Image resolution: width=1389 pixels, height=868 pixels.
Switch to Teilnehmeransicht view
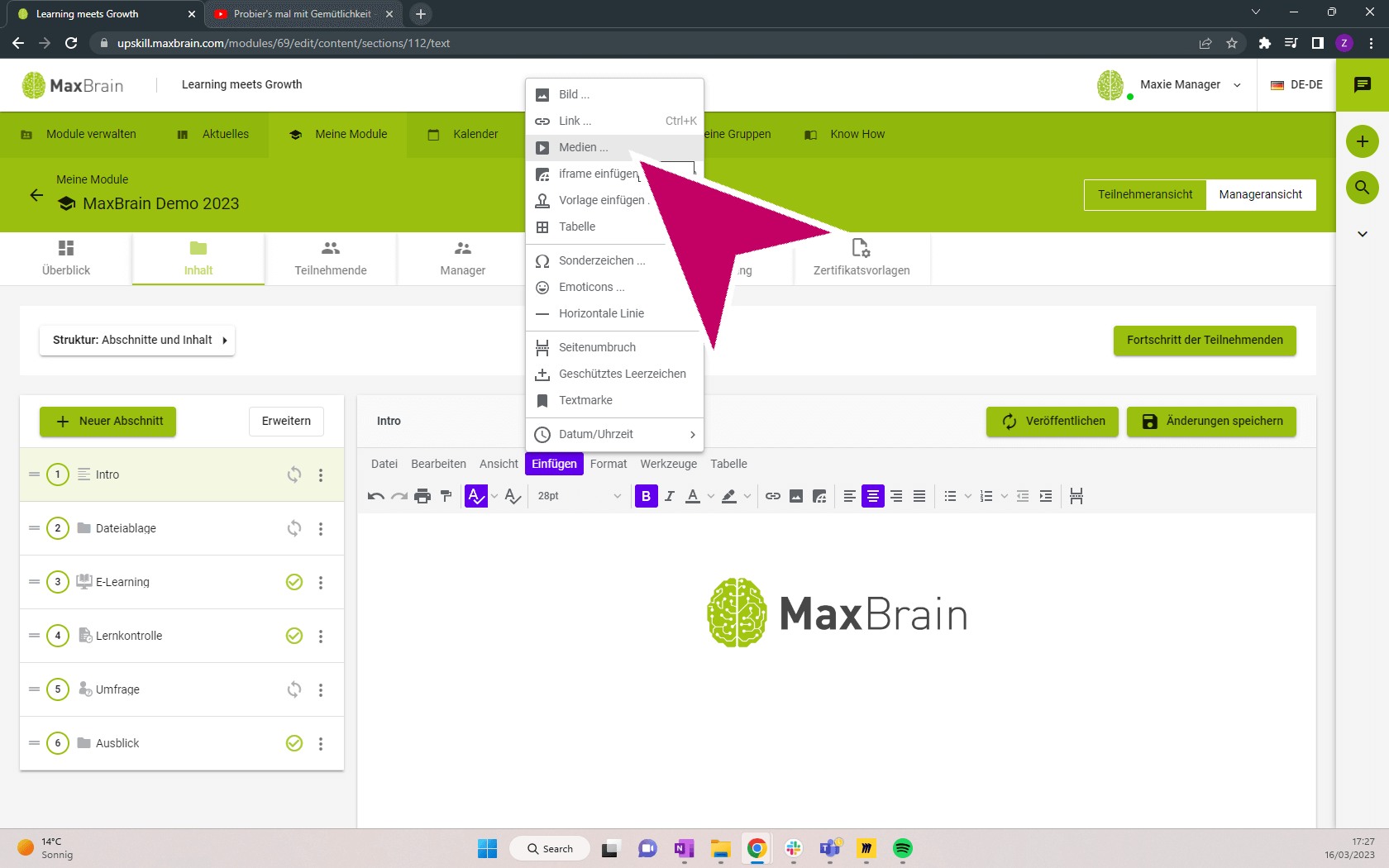tap(1145, 195)
